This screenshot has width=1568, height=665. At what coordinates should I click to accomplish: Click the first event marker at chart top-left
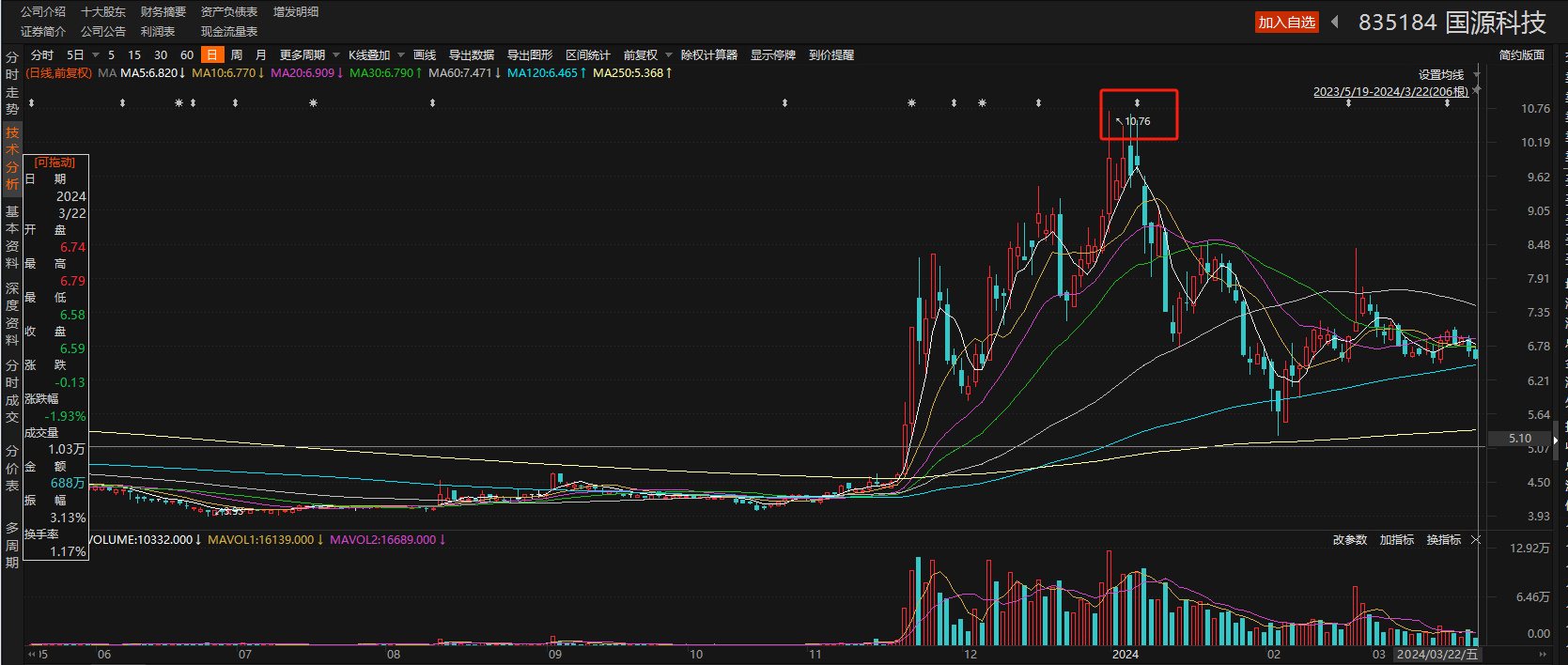[x=31, y=103]
